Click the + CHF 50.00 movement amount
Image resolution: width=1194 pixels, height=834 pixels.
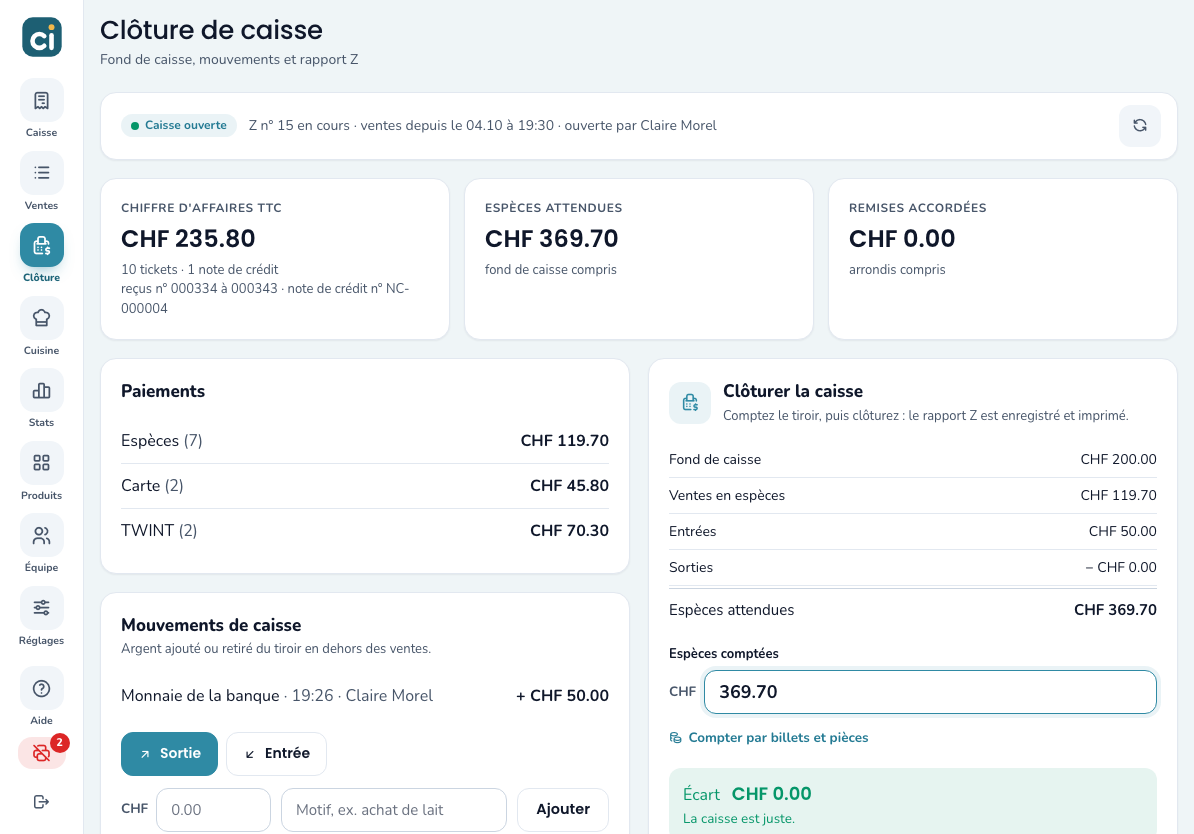tap(562, 695)
